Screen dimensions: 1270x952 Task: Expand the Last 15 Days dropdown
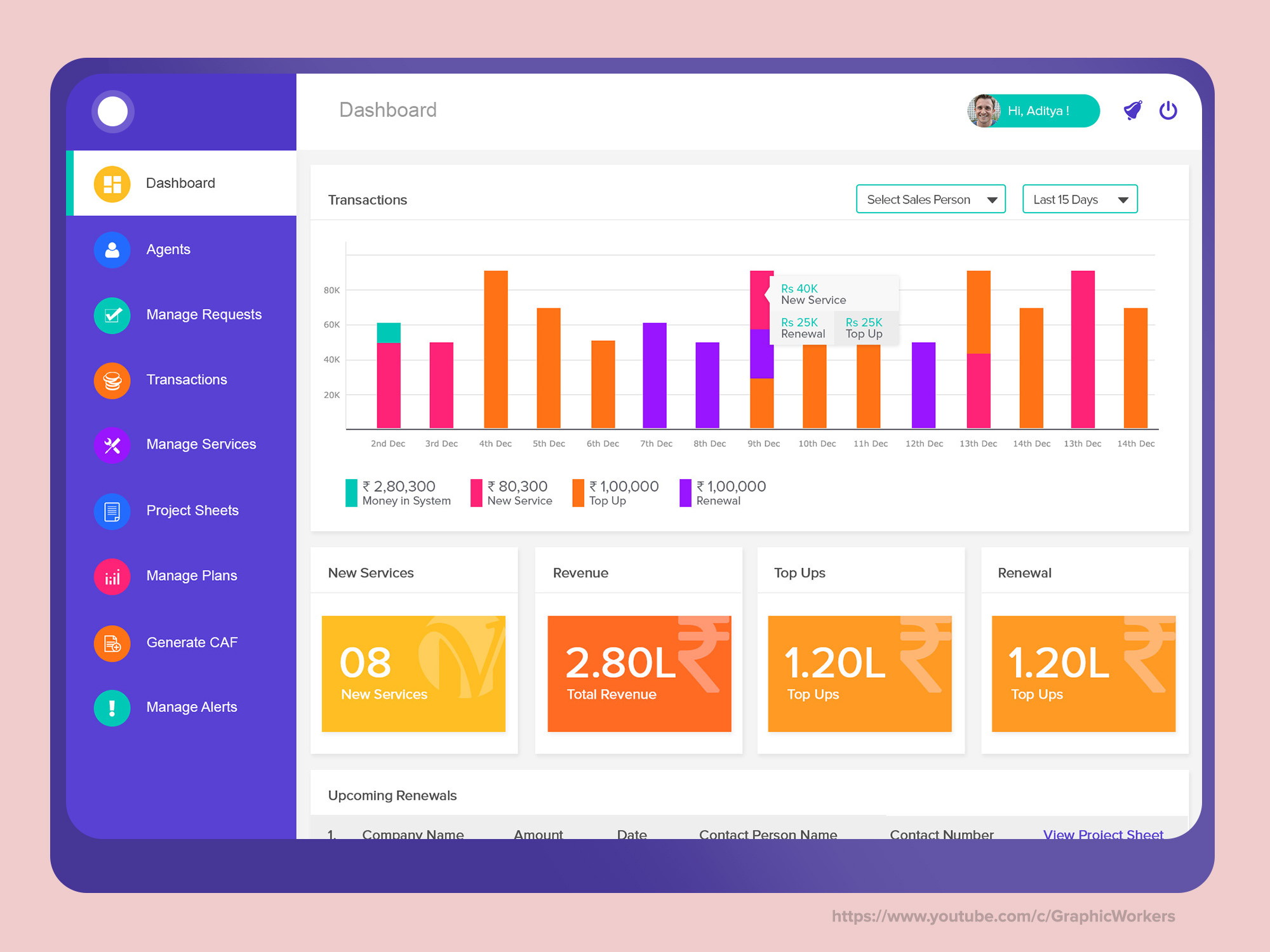pyautogui.click(x=1079, y=199)
